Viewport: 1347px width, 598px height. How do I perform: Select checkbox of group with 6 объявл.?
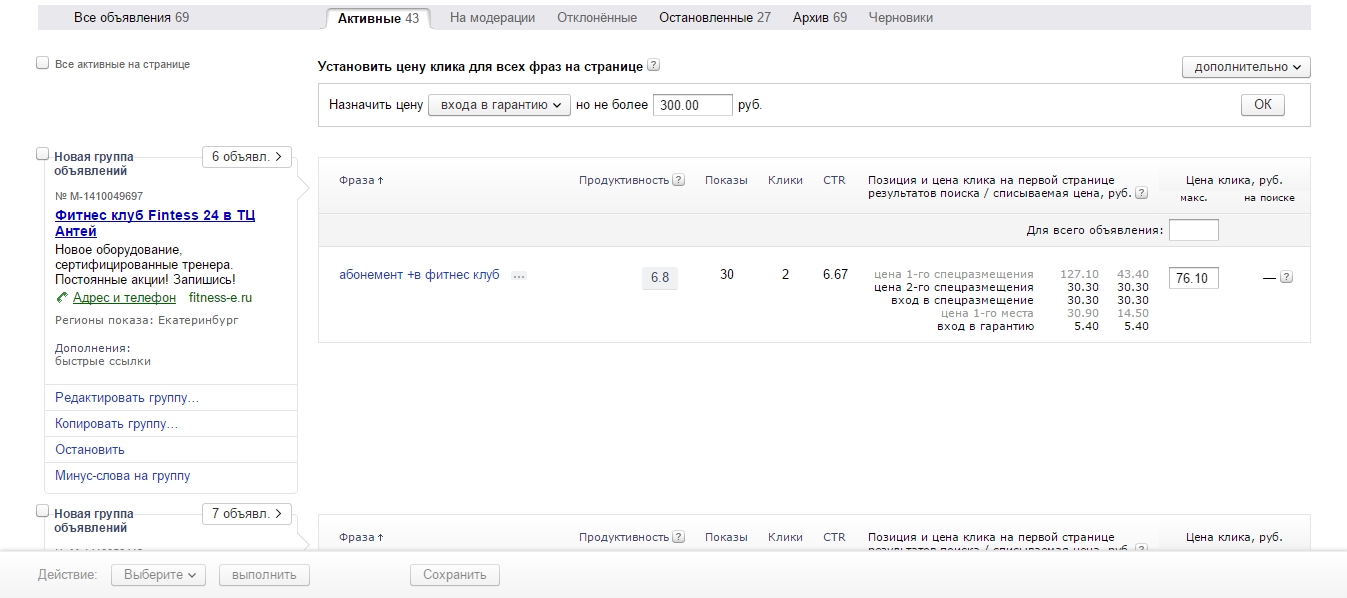click(x=43, y=154)
